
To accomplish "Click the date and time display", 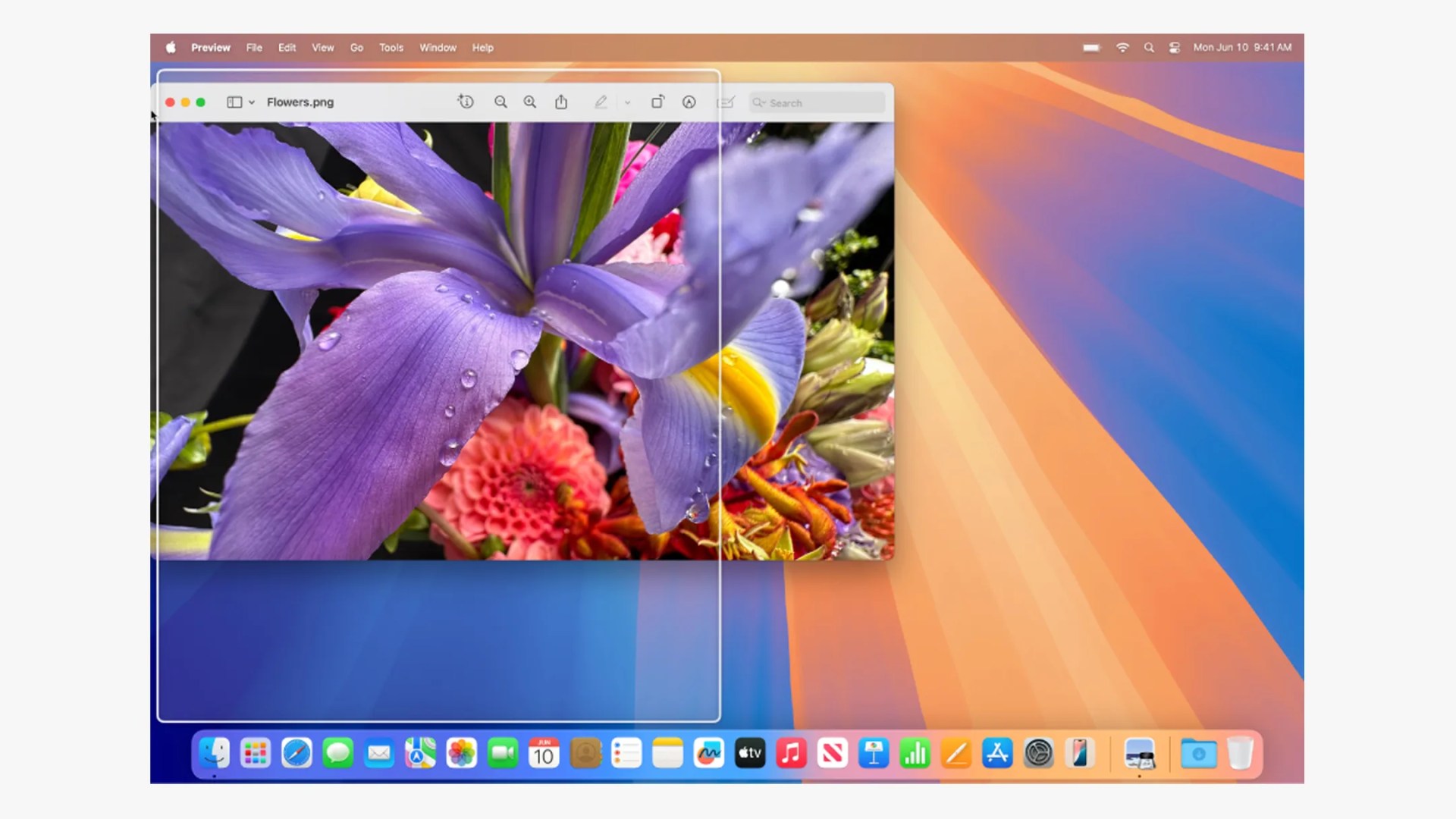I will click(1242, 47).
